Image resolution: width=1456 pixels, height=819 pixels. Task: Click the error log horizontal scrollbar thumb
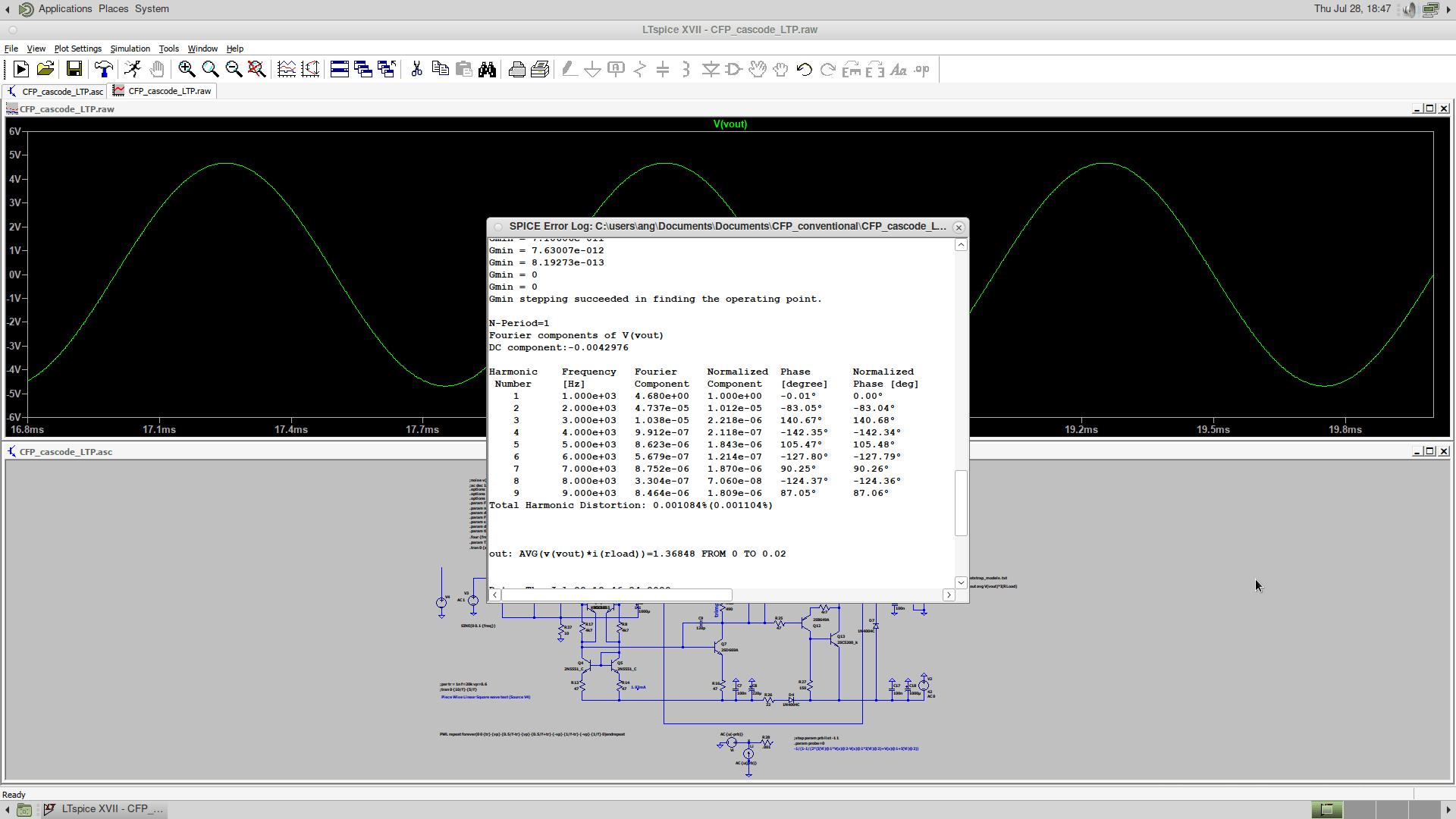[x=617, y=595]
